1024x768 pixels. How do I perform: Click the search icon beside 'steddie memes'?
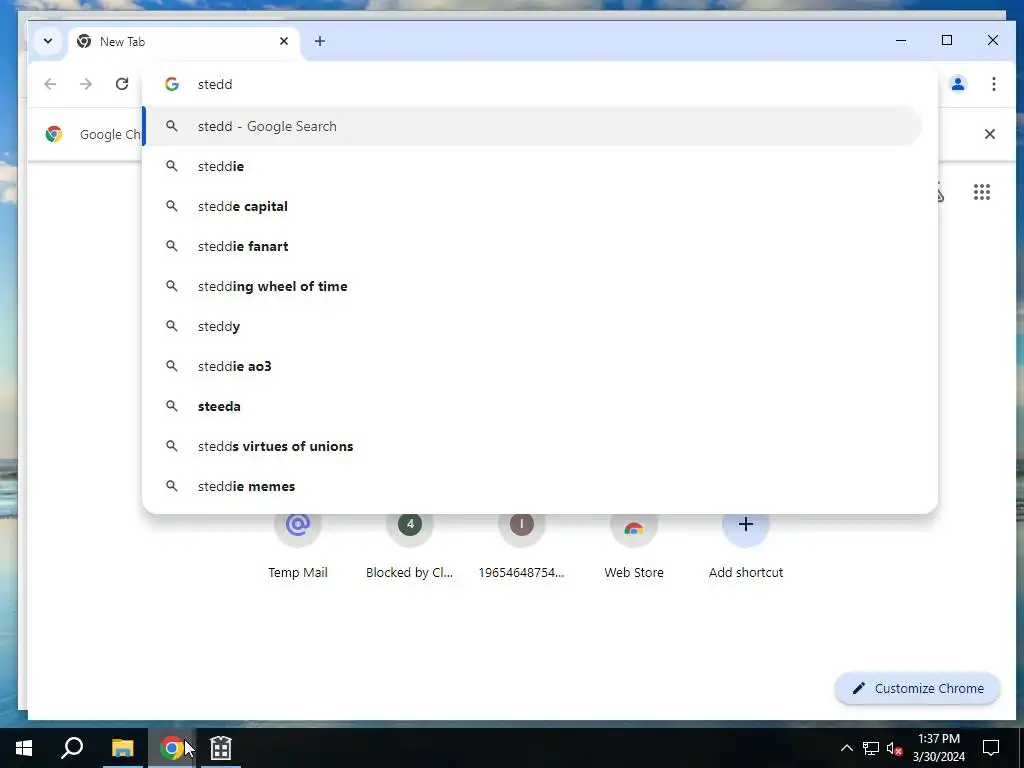[172, 486]
